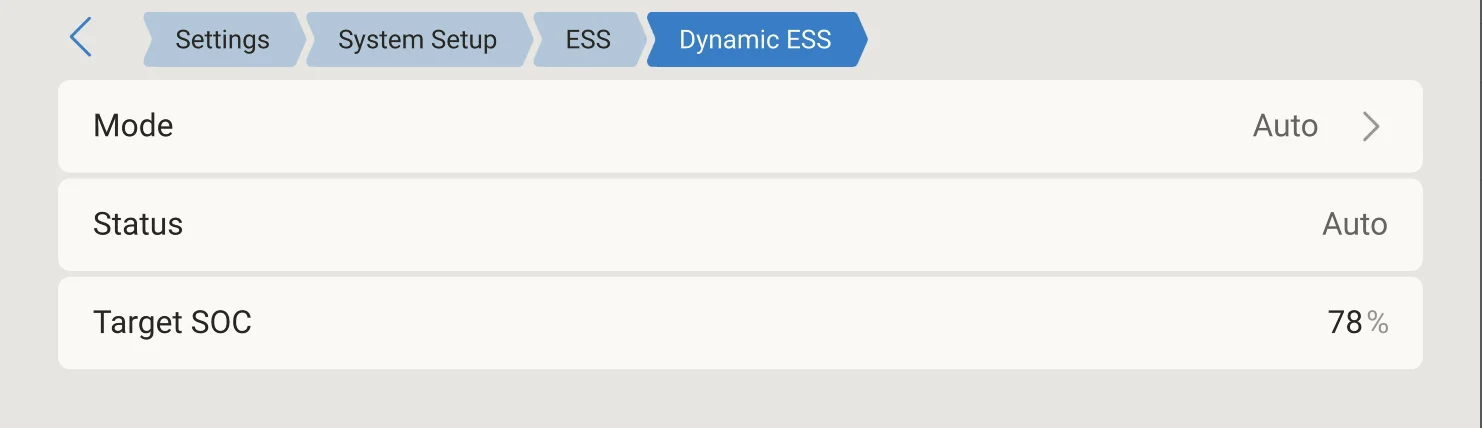This screenshot has height=428, width=1482.
Task: Navigate to System Setup breadcrumb
Action: click(418, 40)
